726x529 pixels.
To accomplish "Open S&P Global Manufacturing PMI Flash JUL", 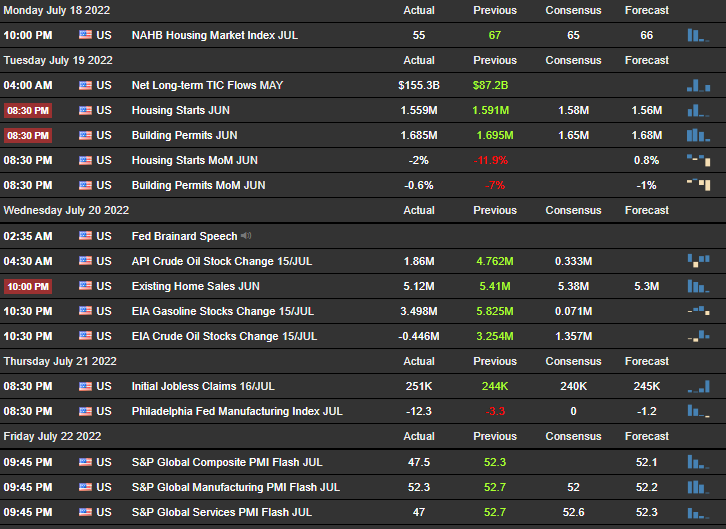I will click(236, 487).
